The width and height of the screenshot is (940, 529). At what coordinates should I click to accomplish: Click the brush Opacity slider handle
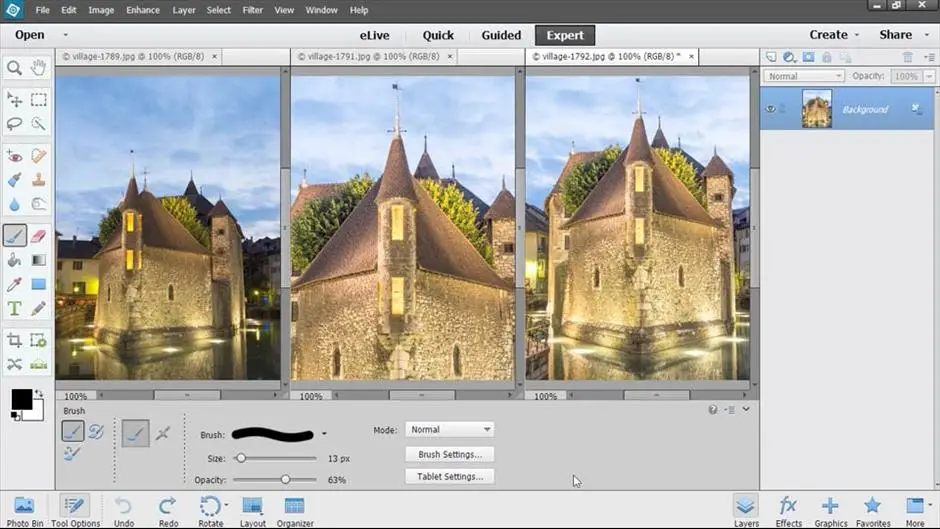coord(285,480)
